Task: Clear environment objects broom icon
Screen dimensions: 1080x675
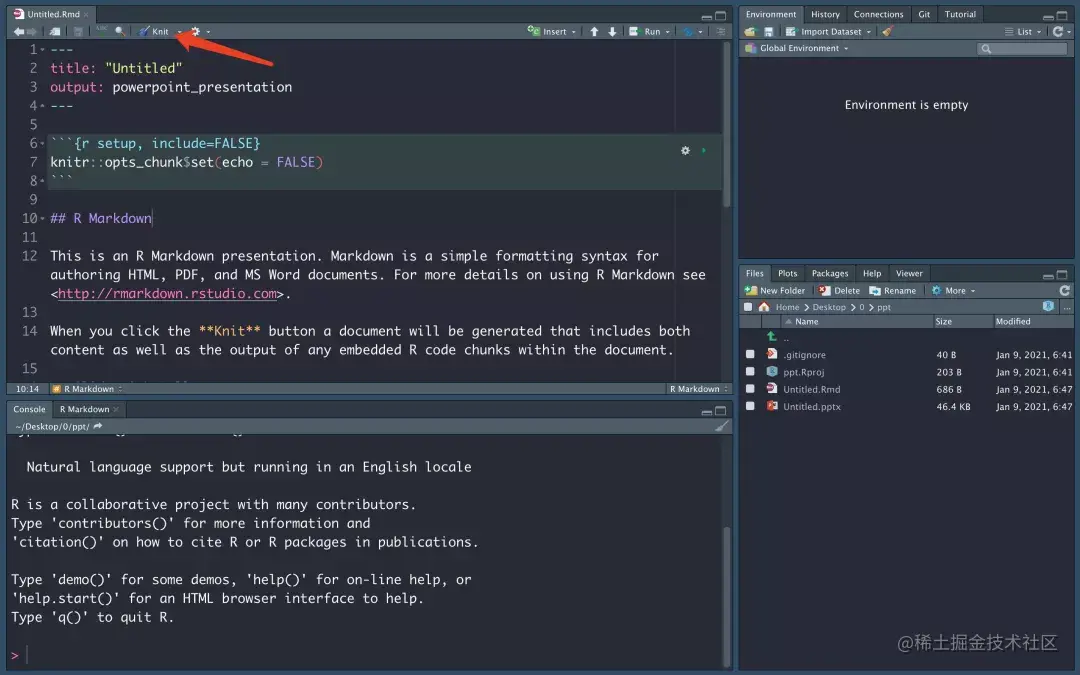Action: pyautogui.click(x=888, y=31)
